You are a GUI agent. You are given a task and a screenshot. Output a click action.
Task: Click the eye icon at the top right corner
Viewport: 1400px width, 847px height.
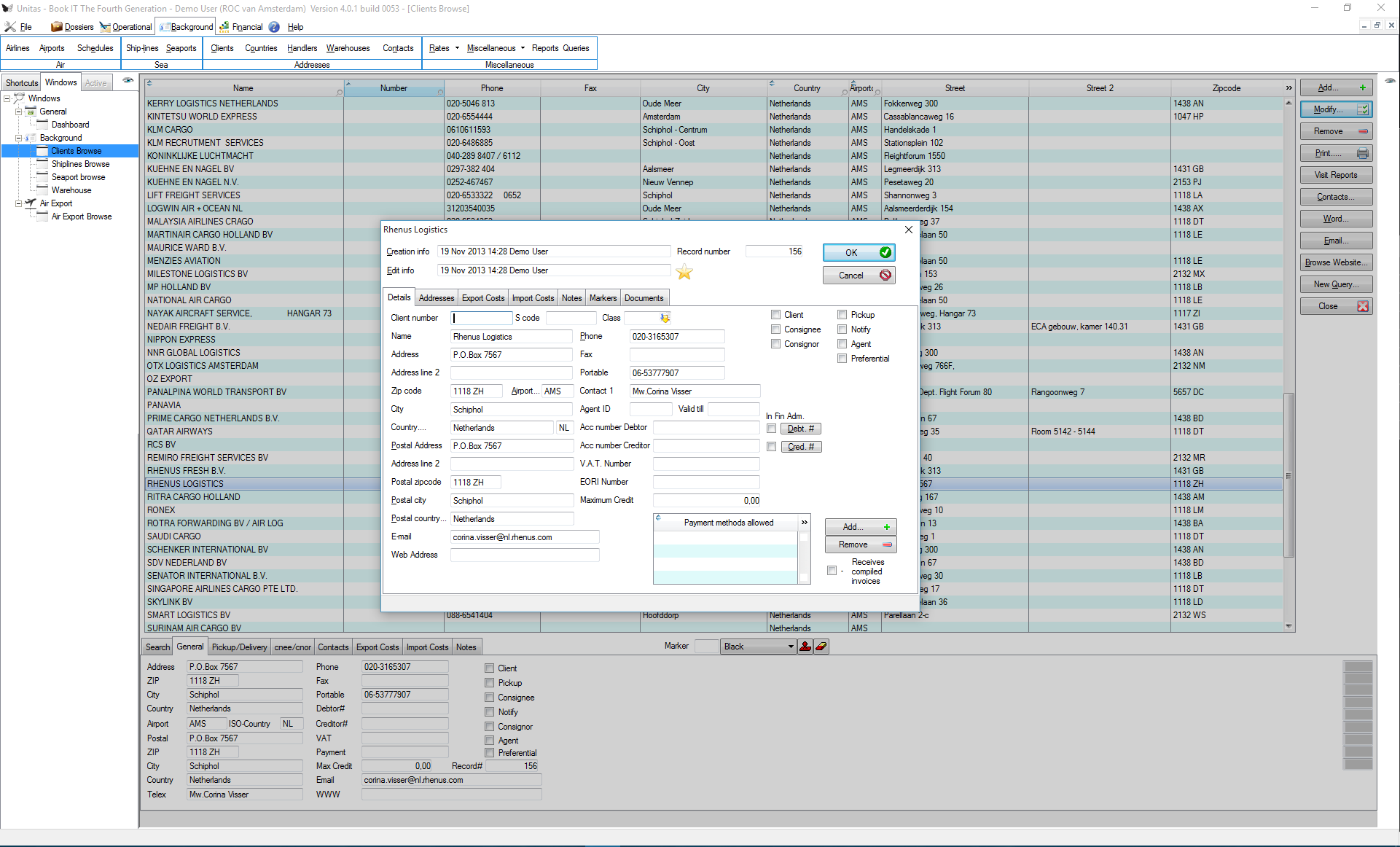click(x=1391, y=81)
